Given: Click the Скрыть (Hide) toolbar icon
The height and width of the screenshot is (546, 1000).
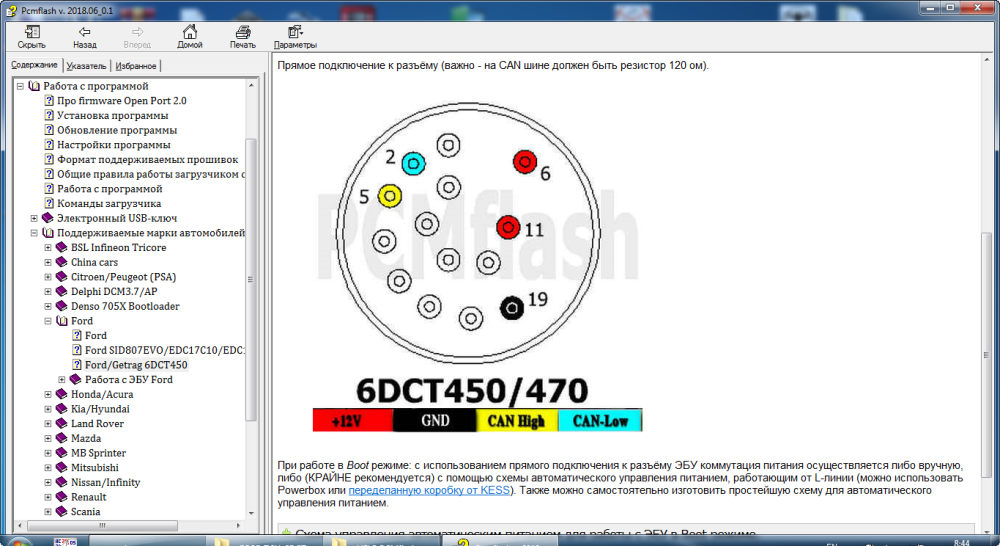Looking at the screenshot, I should (x=31, y=32).
